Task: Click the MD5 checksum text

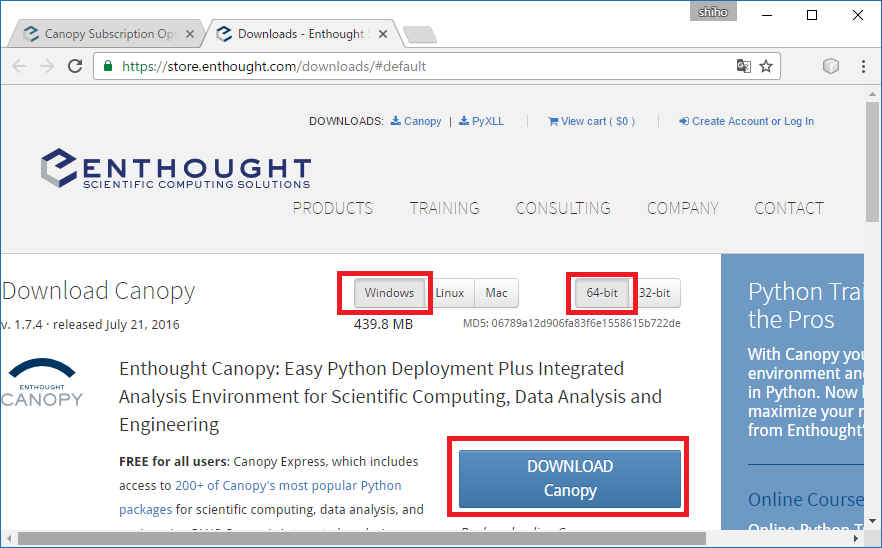Action: click(x=572, y=324)
